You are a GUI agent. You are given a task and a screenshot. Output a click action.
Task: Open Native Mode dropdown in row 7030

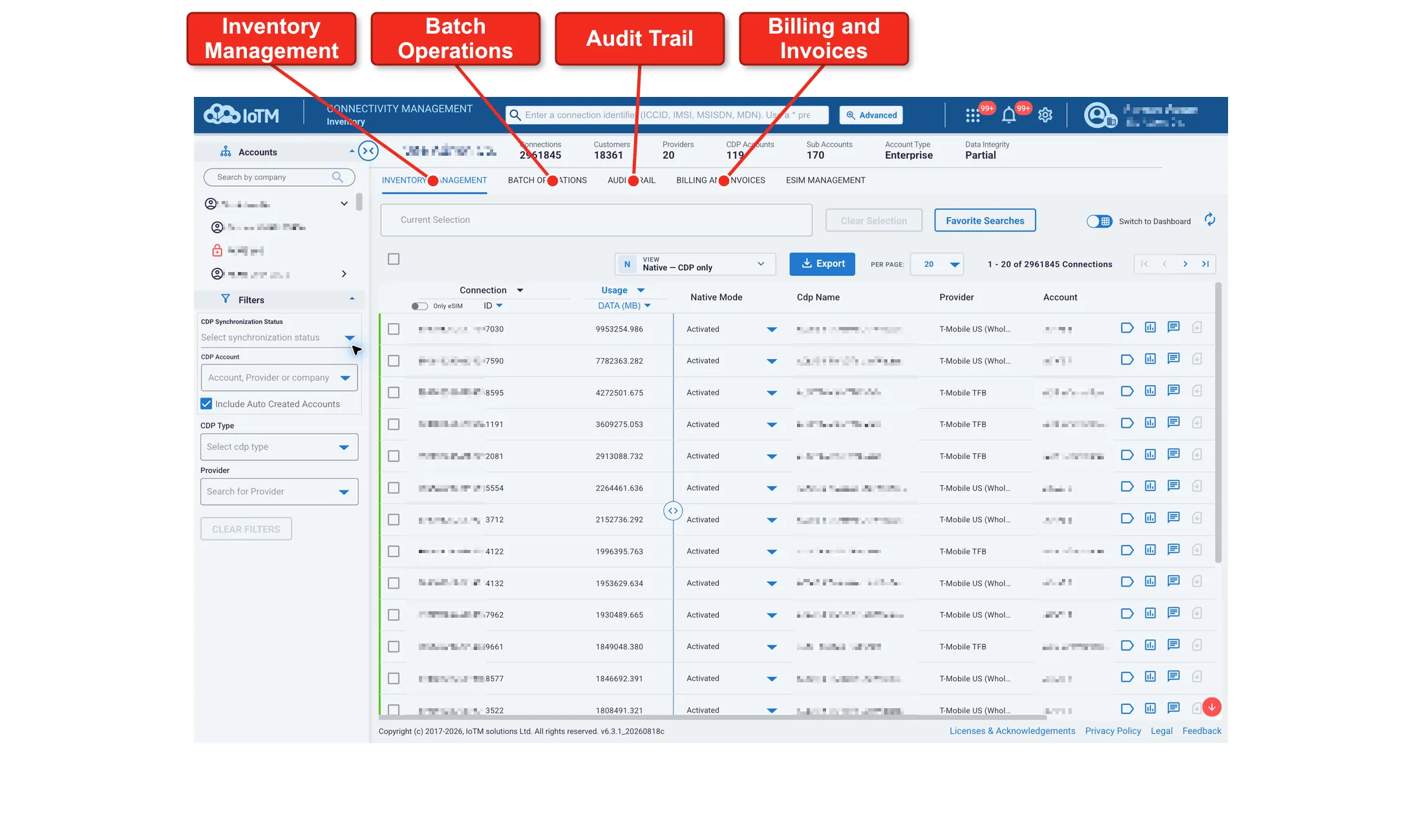(772, 330)
